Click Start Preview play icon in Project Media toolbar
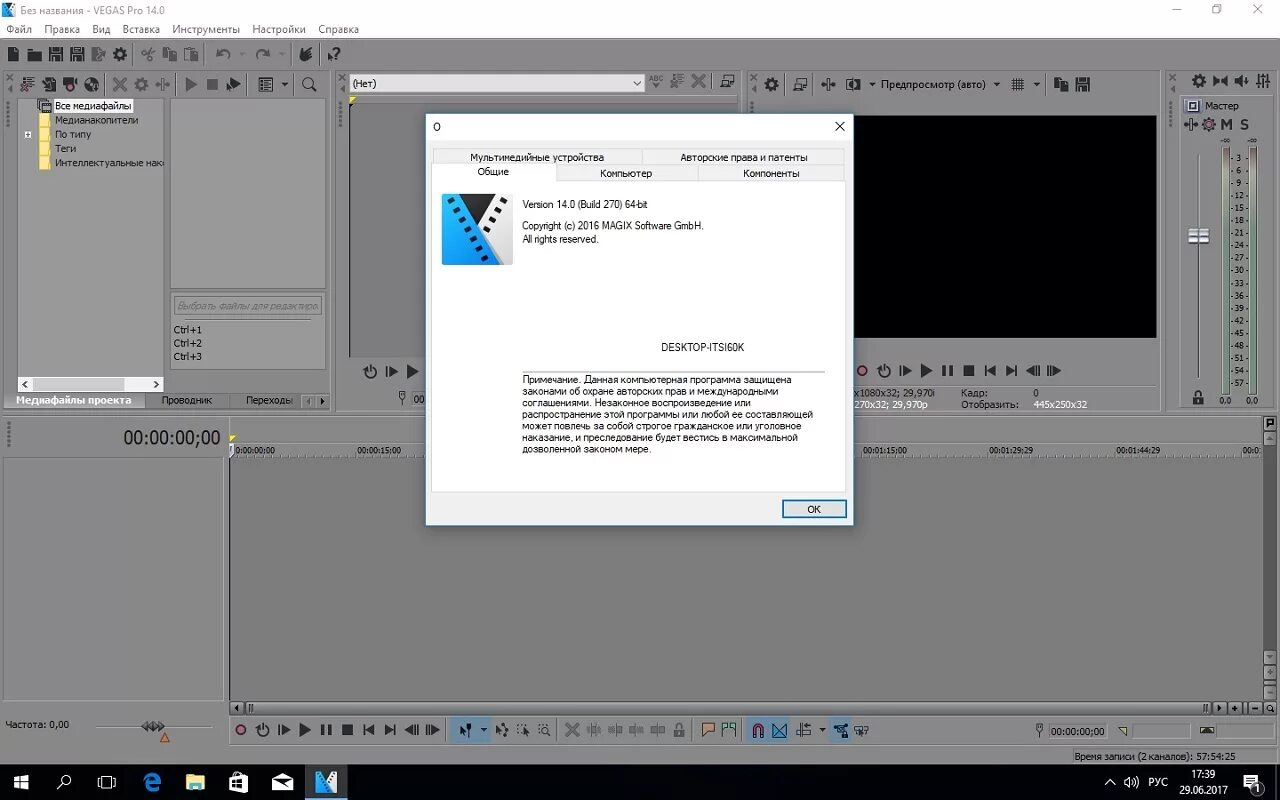1280x800 pixels. [x=191, y=85]
